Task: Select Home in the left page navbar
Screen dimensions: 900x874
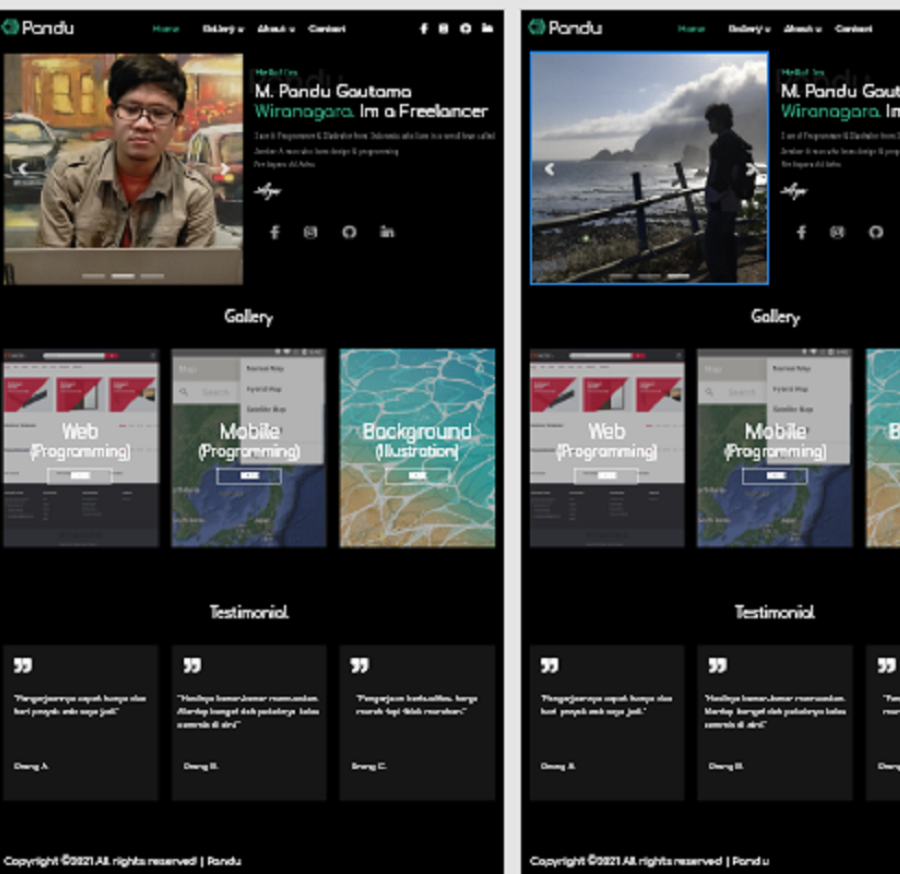Action: (166, 28)
